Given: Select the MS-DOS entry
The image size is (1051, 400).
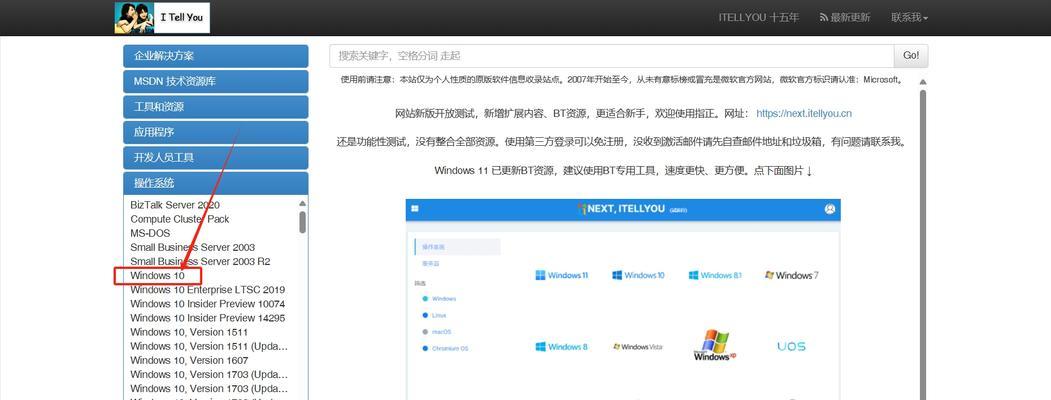Looking at the screenshot, I should (x=150, y=233).
